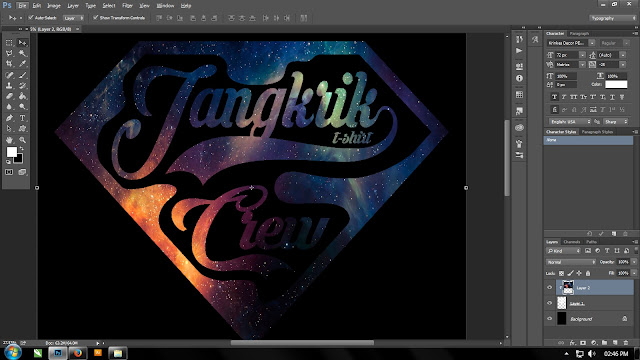Toggle Faux Italic in Character panel
The height and width of the screenshot is (360, 640).
564,97
